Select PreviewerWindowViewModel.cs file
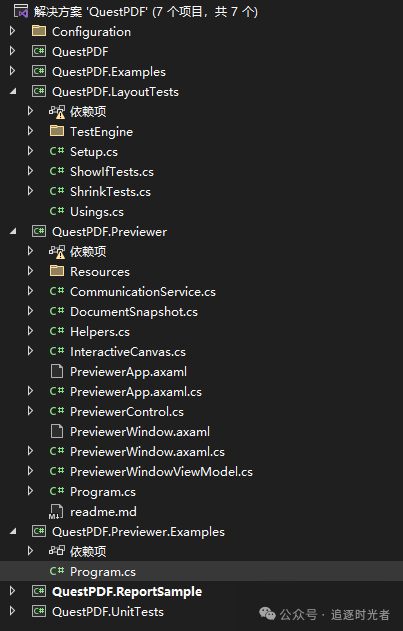This screenshot has height=631, width=403. [x=161, y=472]
